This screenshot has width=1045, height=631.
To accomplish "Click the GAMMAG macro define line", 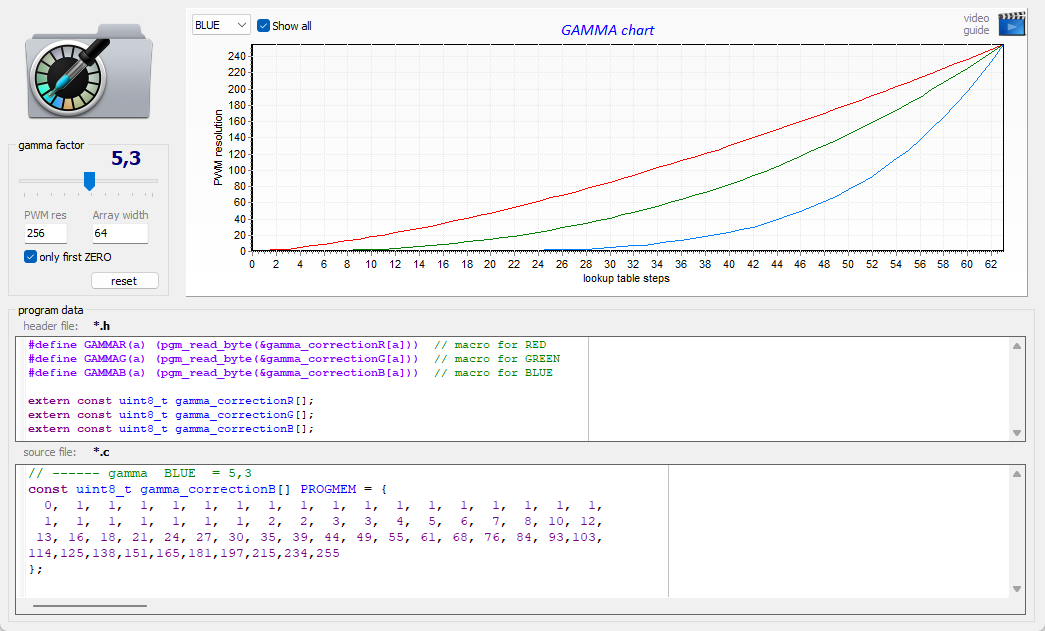I will coord(294,358).
